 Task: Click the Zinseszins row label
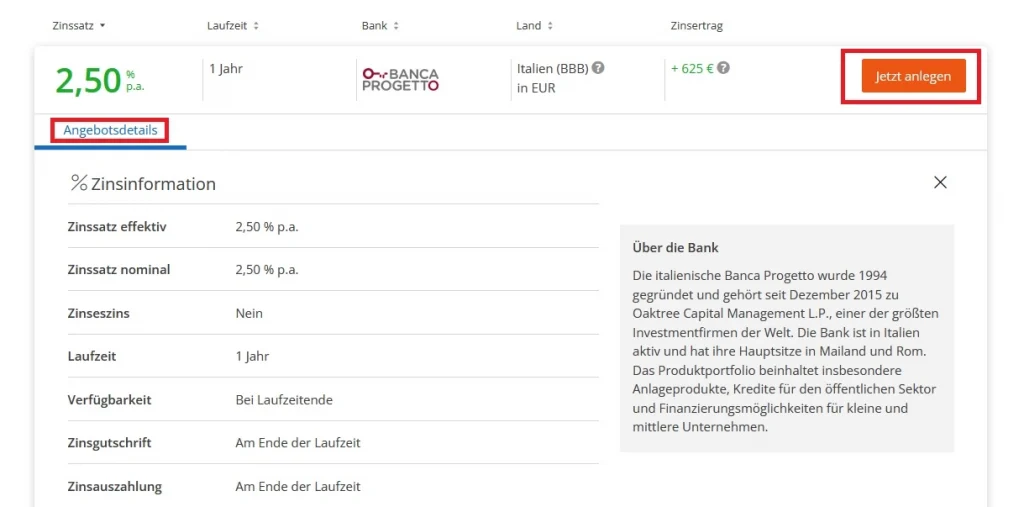(x=98, y=313)
